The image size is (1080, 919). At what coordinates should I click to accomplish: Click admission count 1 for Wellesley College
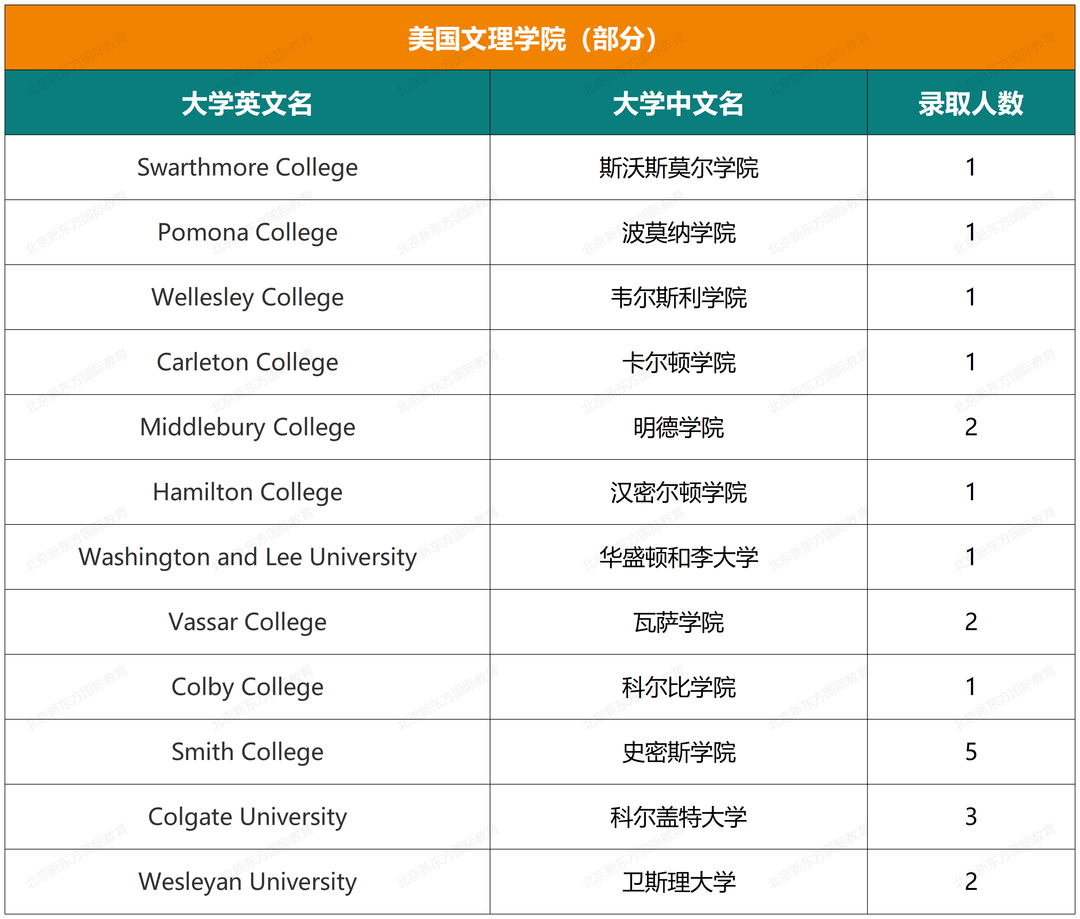pyautogui.click(x=971, y=297)
